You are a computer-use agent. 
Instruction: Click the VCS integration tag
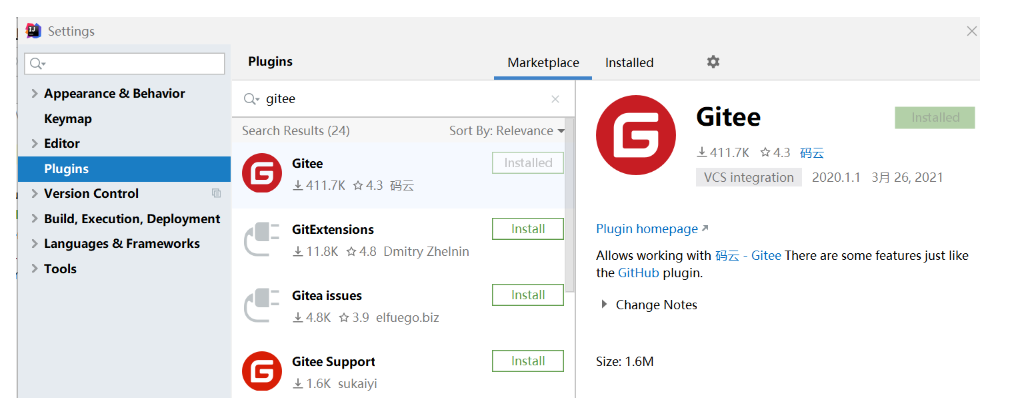click(748, 177)
